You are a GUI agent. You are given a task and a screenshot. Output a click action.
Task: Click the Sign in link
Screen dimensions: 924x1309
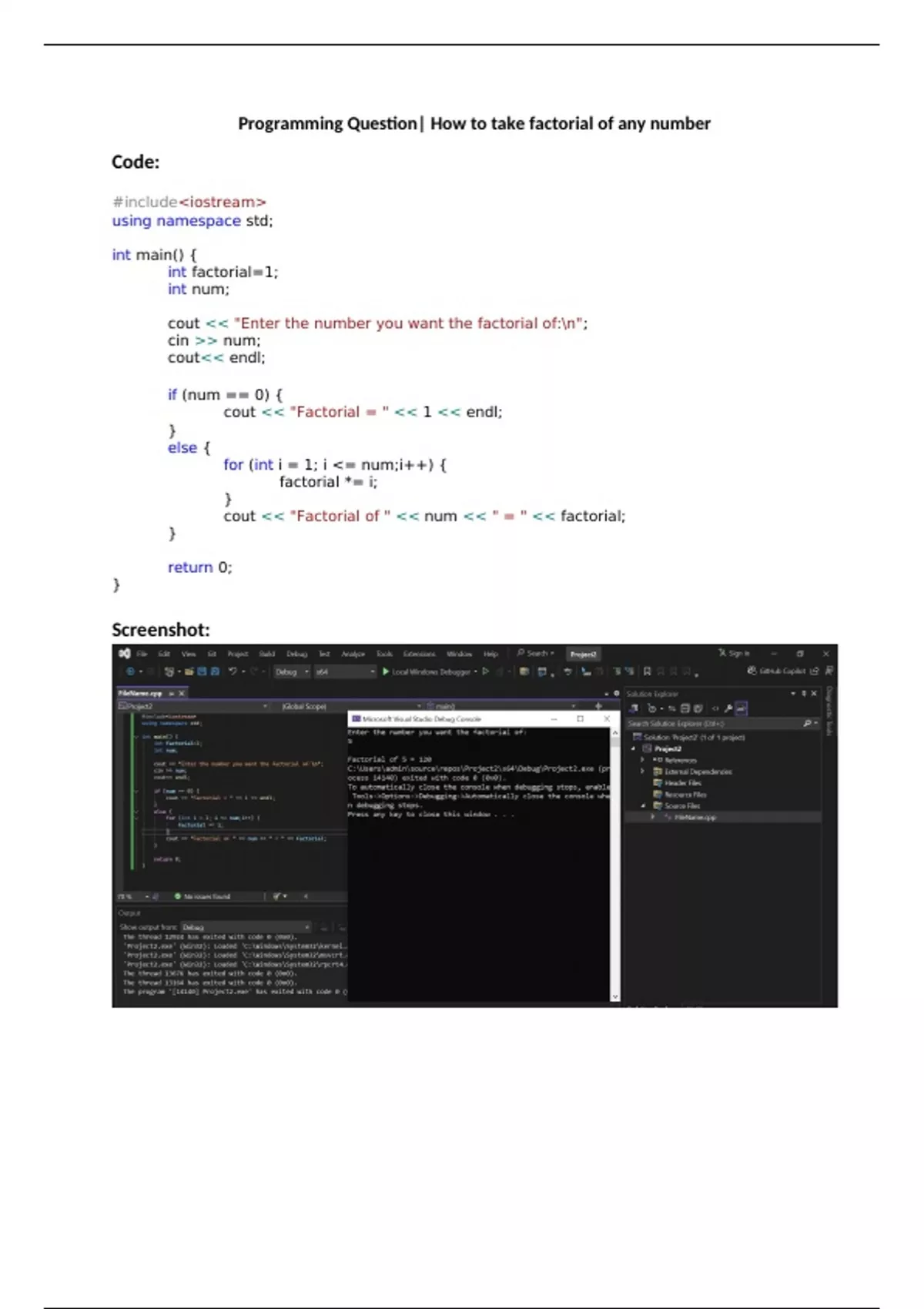pos(734,653)
